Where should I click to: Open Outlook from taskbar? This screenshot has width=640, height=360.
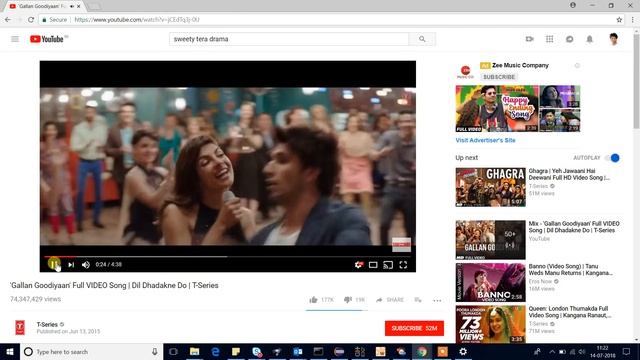coord(298,352)
